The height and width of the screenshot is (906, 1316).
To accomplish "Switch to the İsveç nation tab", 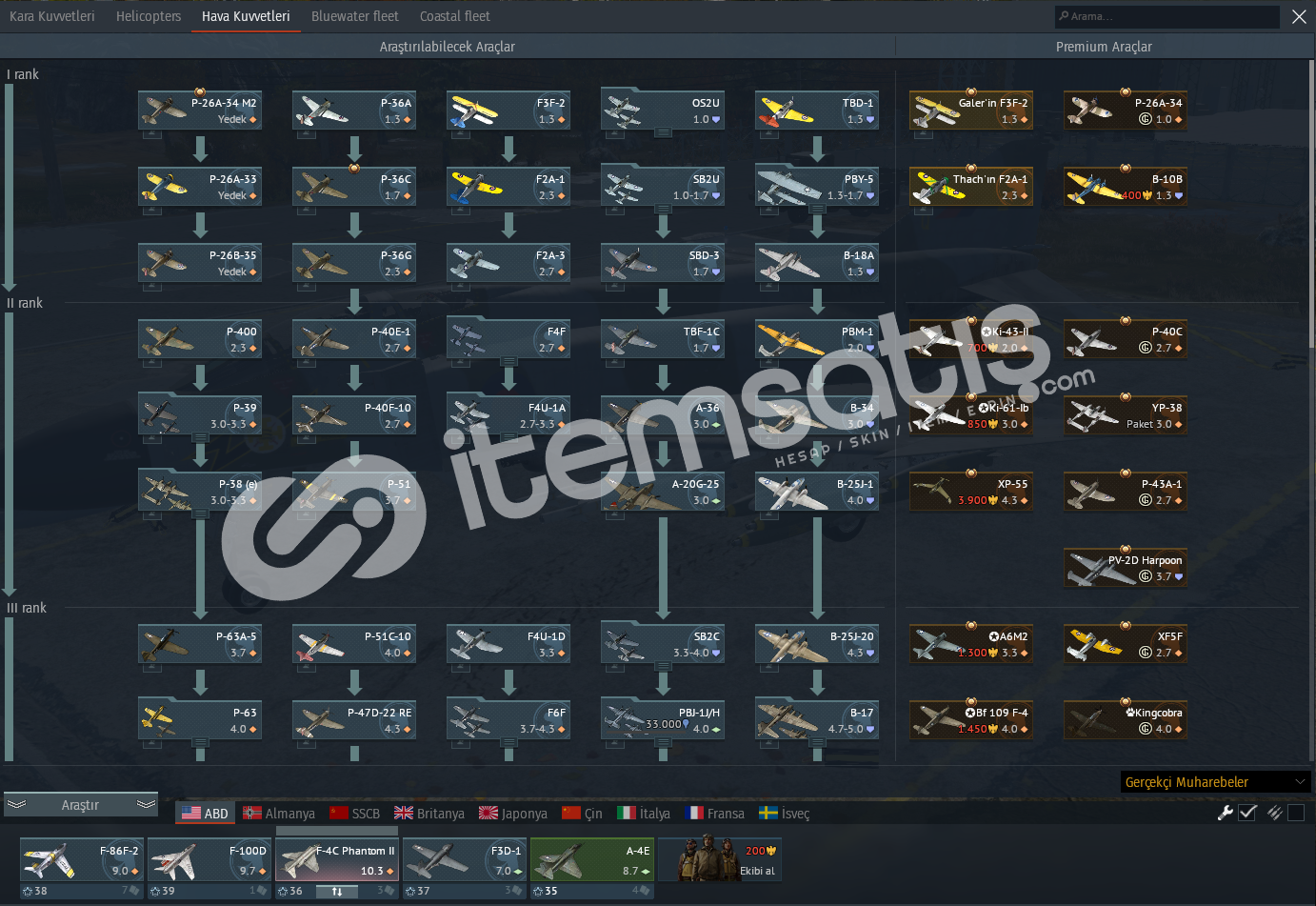I will click(784, 814).
